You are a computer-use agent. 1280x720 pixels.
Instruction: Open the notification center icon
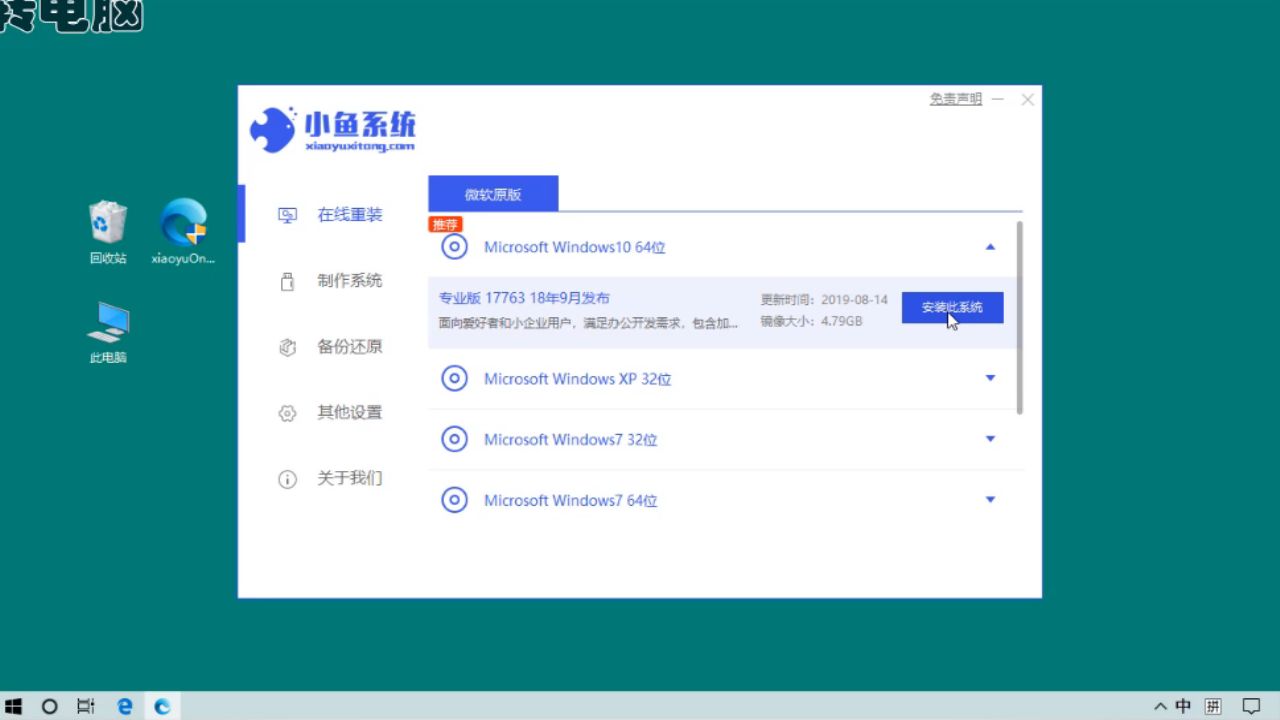click(1250, 706)
